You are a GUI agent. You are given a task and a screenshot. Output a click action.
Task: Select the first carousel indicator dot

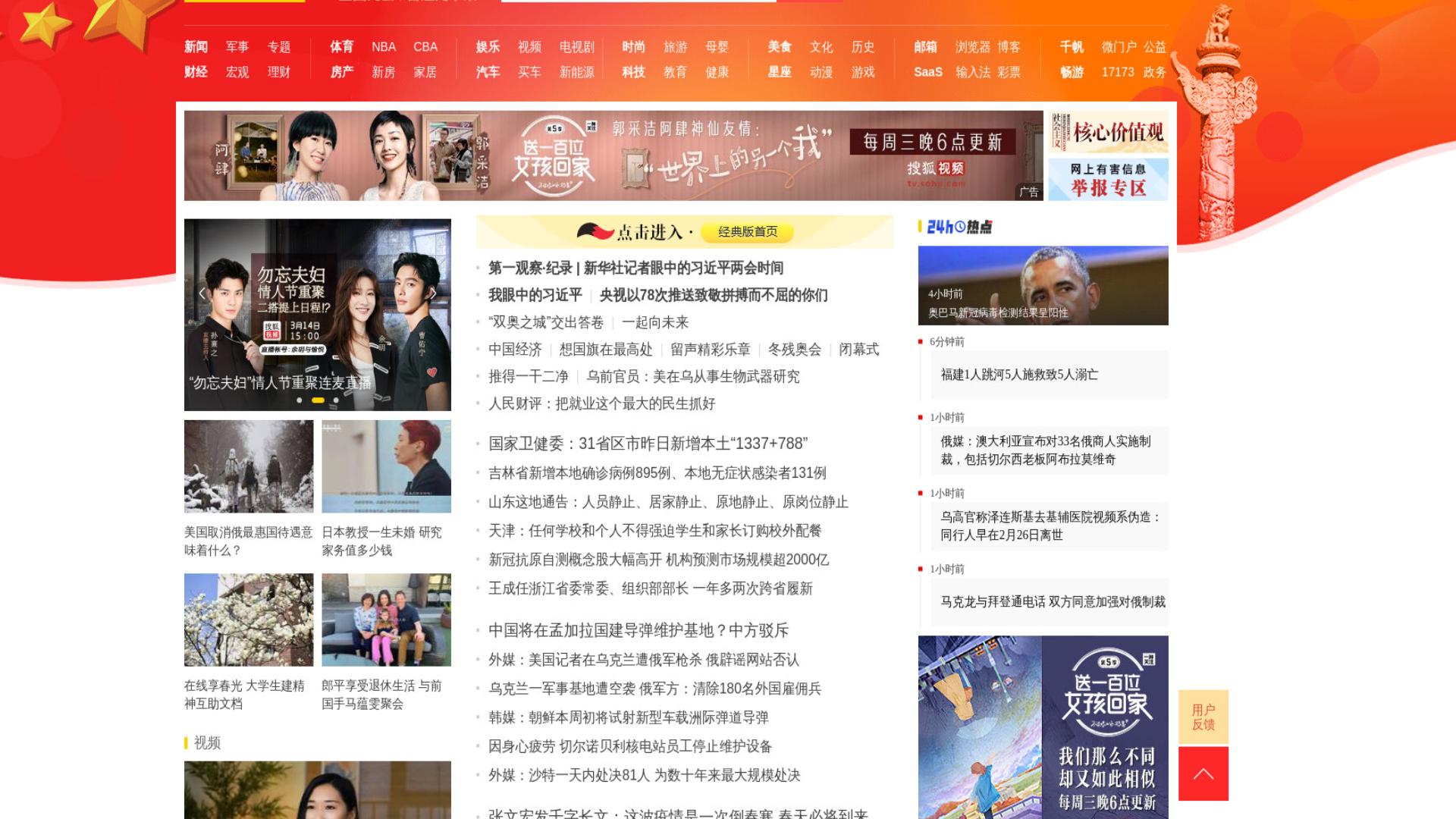point(300,400)
